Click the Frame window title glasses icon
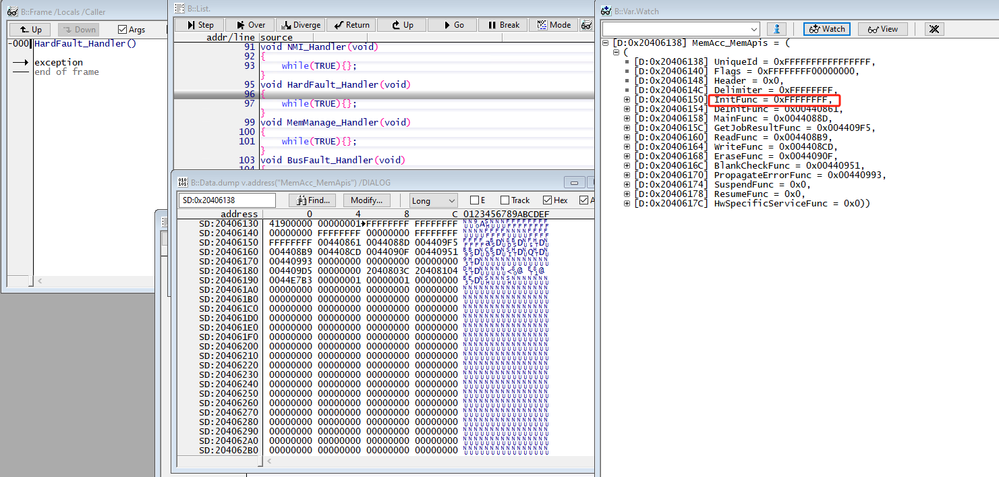The height and width of the screenshot is (477, 999). click(11, 11)
